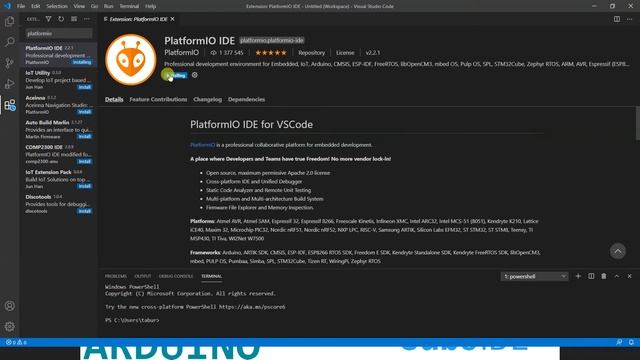Open the Accounts menu icon

(10, 306)
